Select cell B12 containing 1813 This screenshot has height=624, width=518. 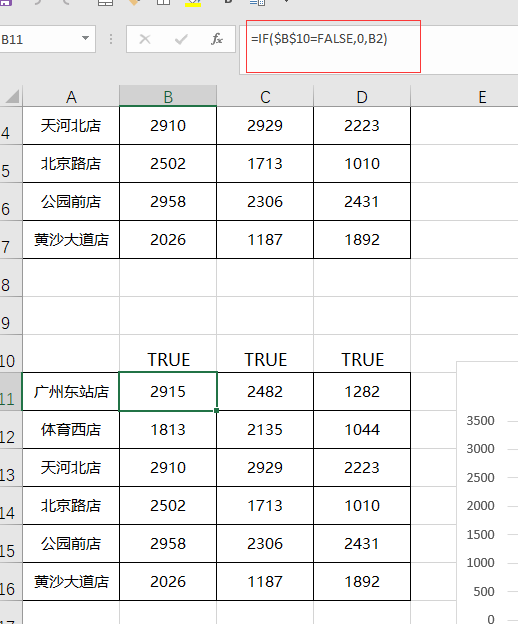(168, 430)
